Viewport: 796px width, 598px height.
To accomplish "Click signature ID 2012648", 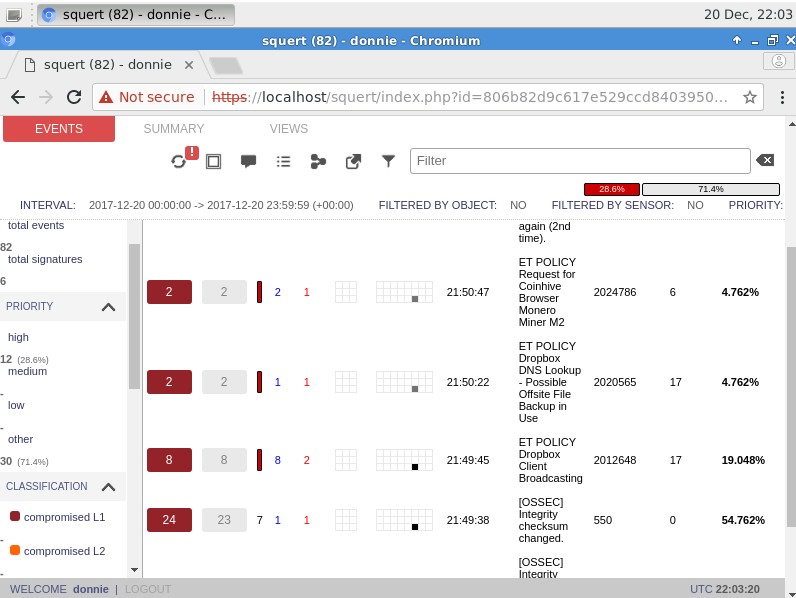I will click(x=615, y=460).
